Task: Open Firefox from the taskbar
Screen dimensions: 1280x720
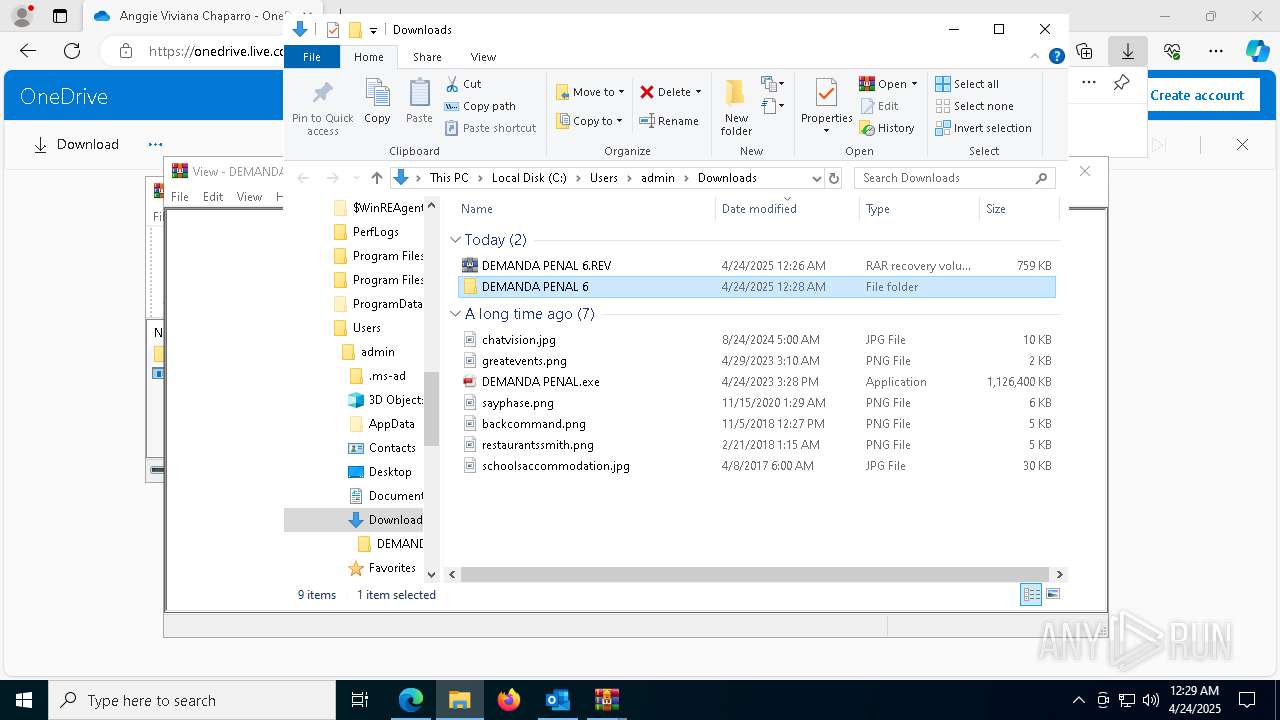Action: (x=508, y=700)
